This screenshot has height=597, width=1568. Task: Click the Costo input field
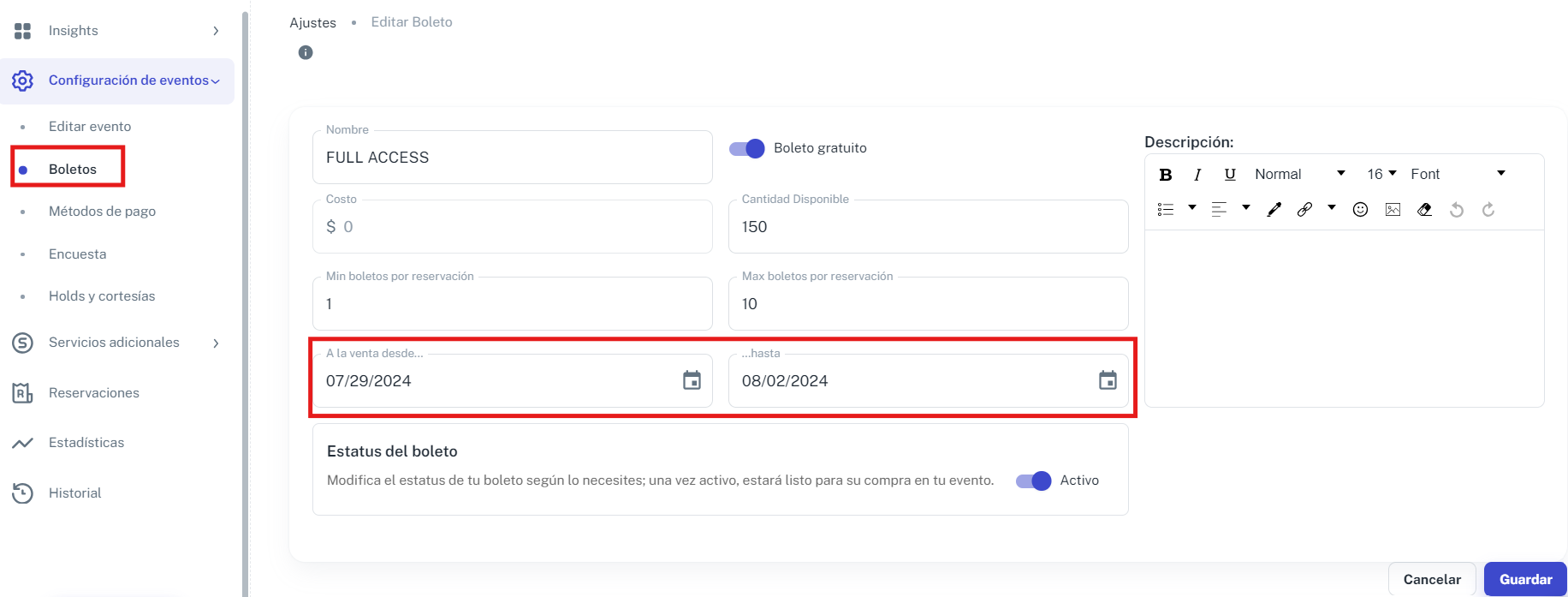513,227
